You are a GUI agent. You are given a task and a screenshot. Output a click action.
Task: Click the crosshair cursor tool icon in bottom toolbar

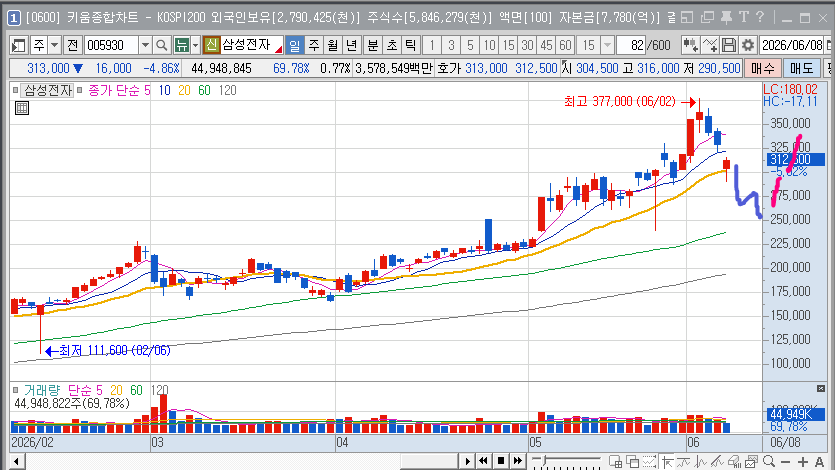(667, 461)
